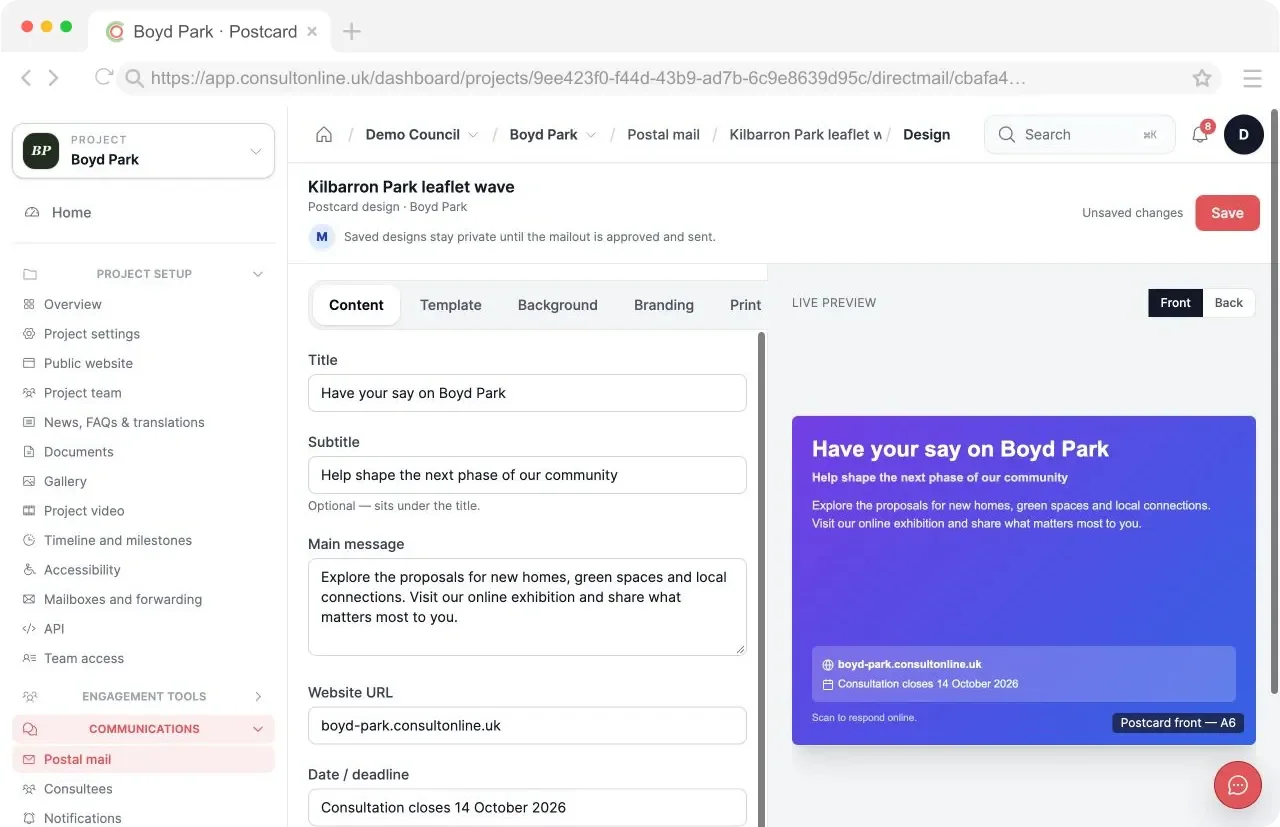Click the Project team icon
The width and height of the screenshot is (1280, 827).
click(x=29, y=393)
